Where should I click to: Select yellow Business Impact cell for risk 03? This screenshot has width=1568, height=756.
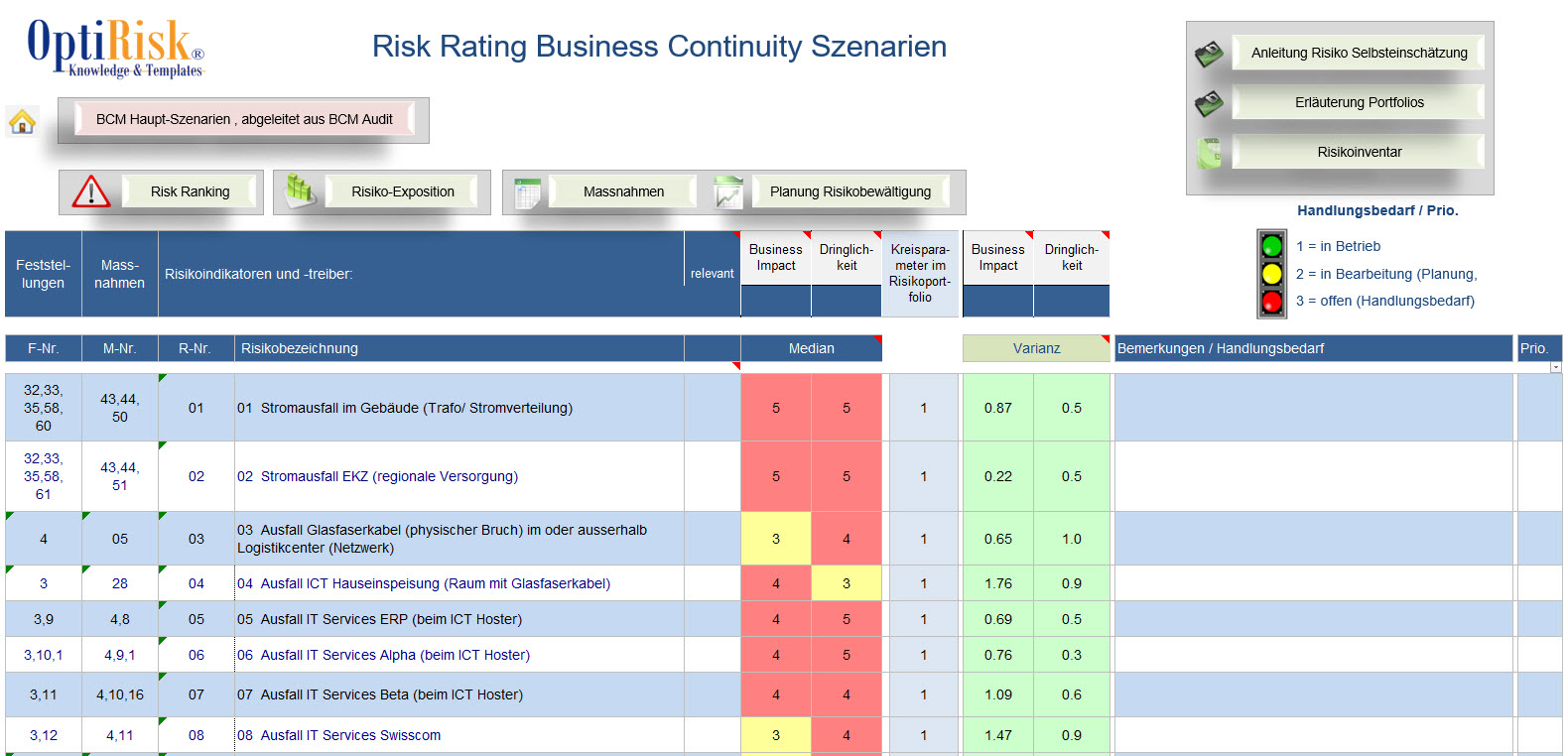(x=776, y=540)
